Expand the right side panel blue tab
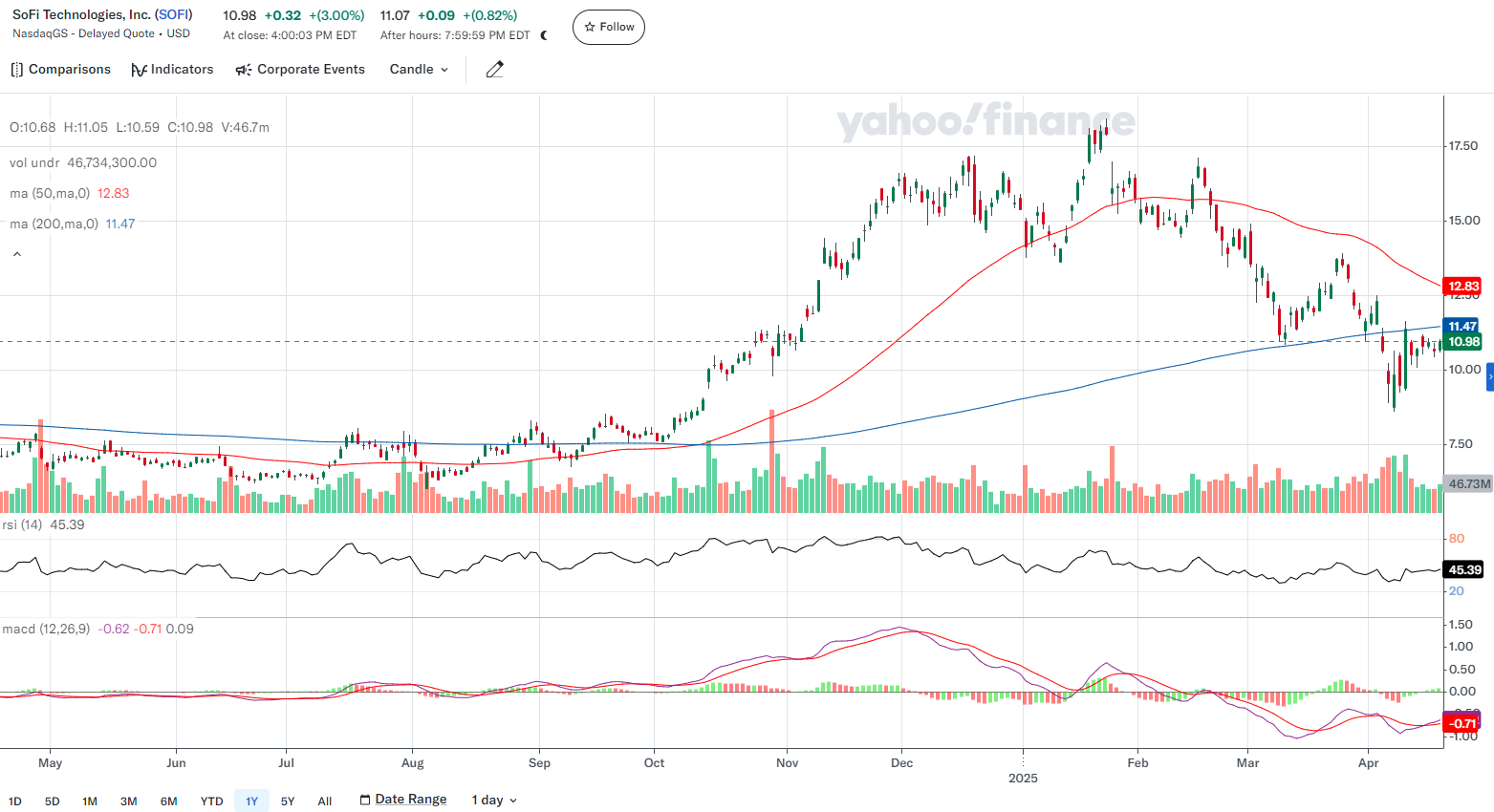1494x812 pixels. (1489, 377)
